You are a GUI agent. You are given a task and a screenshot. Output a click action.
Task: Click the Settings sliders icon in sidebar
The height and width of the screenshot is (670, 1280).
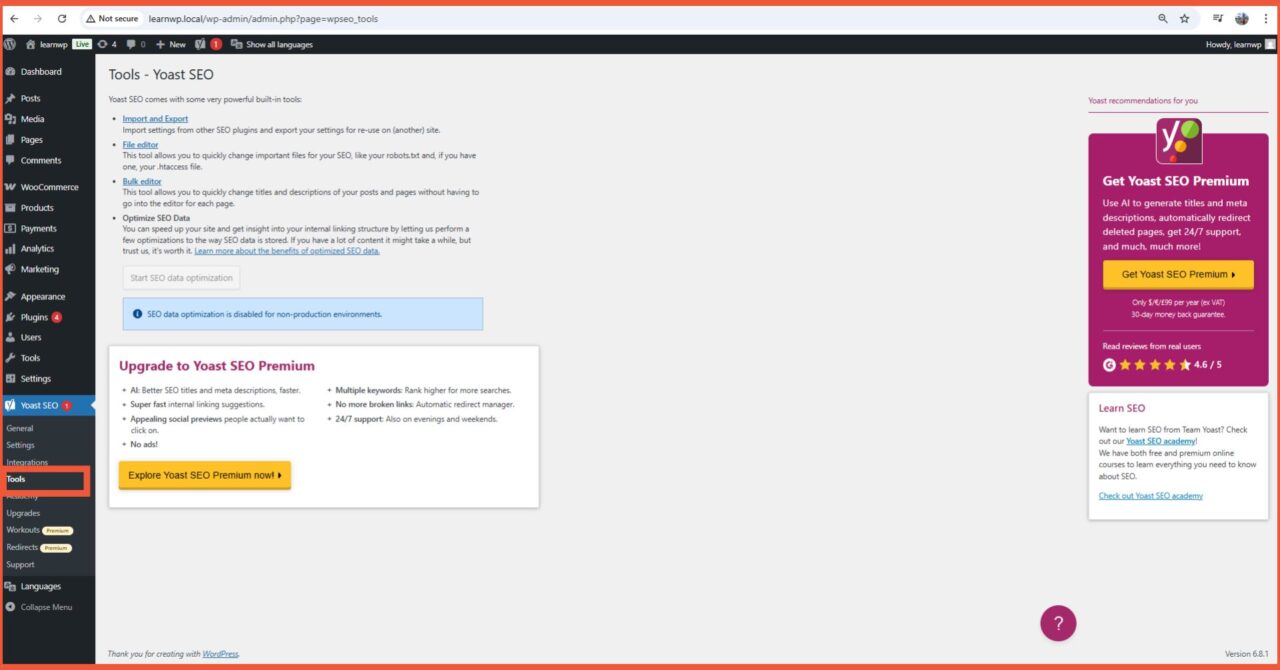(x=10, y=379)
